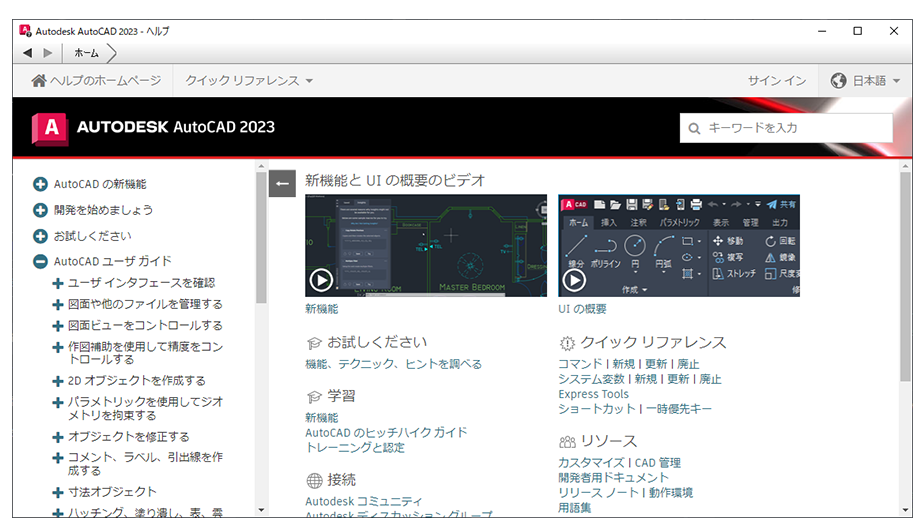Open 新機能 video thumbnail

click(426, 245)
